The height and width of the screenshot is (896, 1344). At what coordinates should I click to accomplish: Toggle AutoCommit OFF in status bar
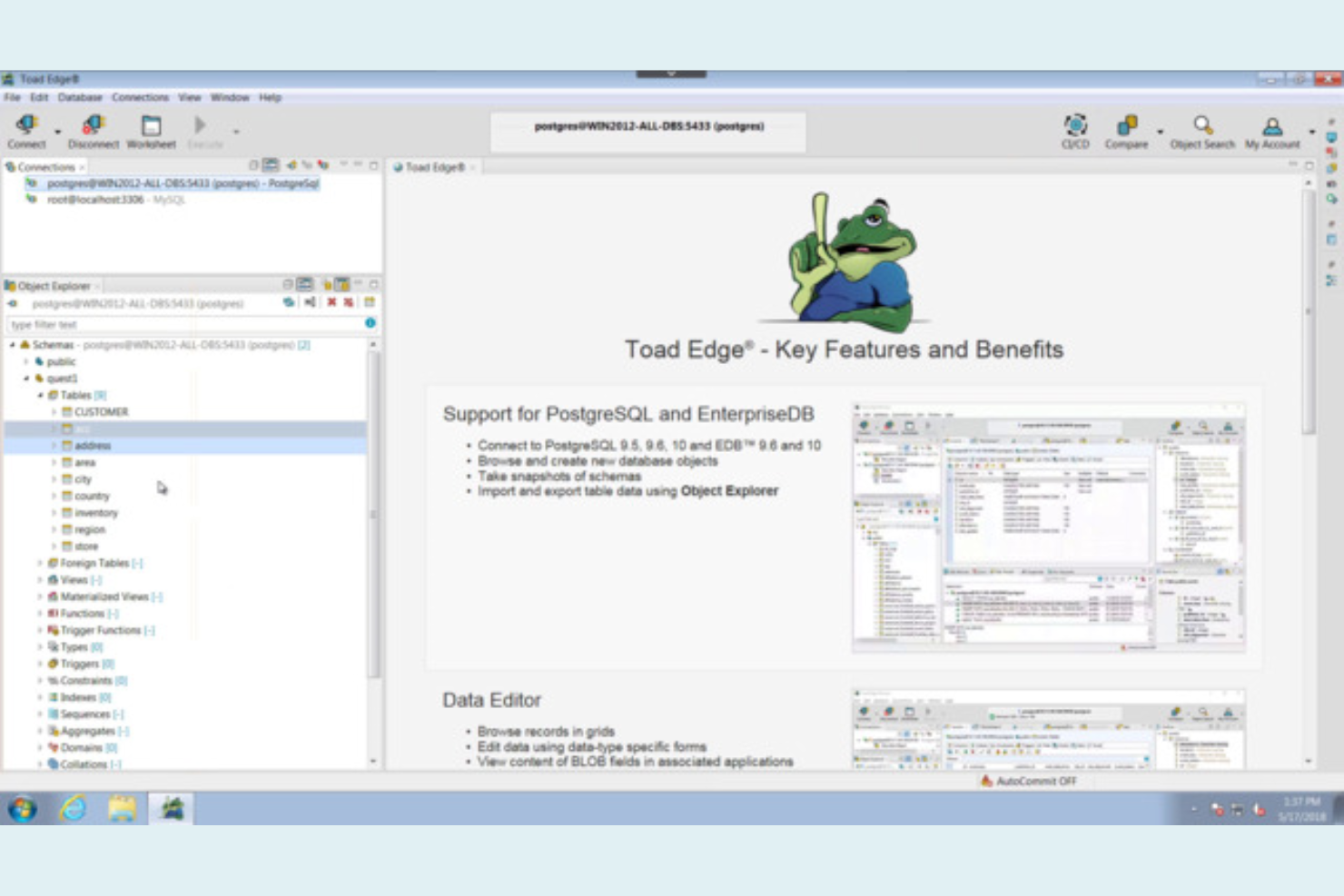pos(1029,781)
